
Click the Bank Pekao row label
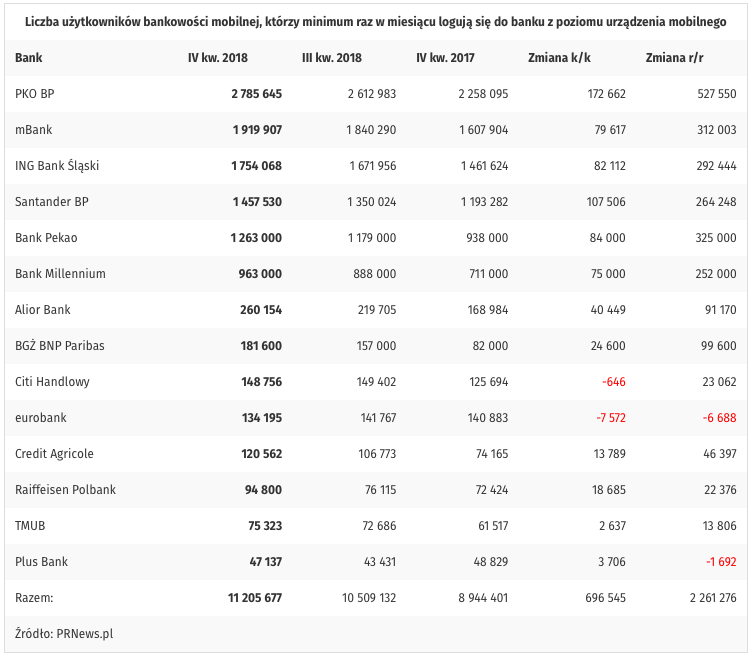tap(46, 237)
